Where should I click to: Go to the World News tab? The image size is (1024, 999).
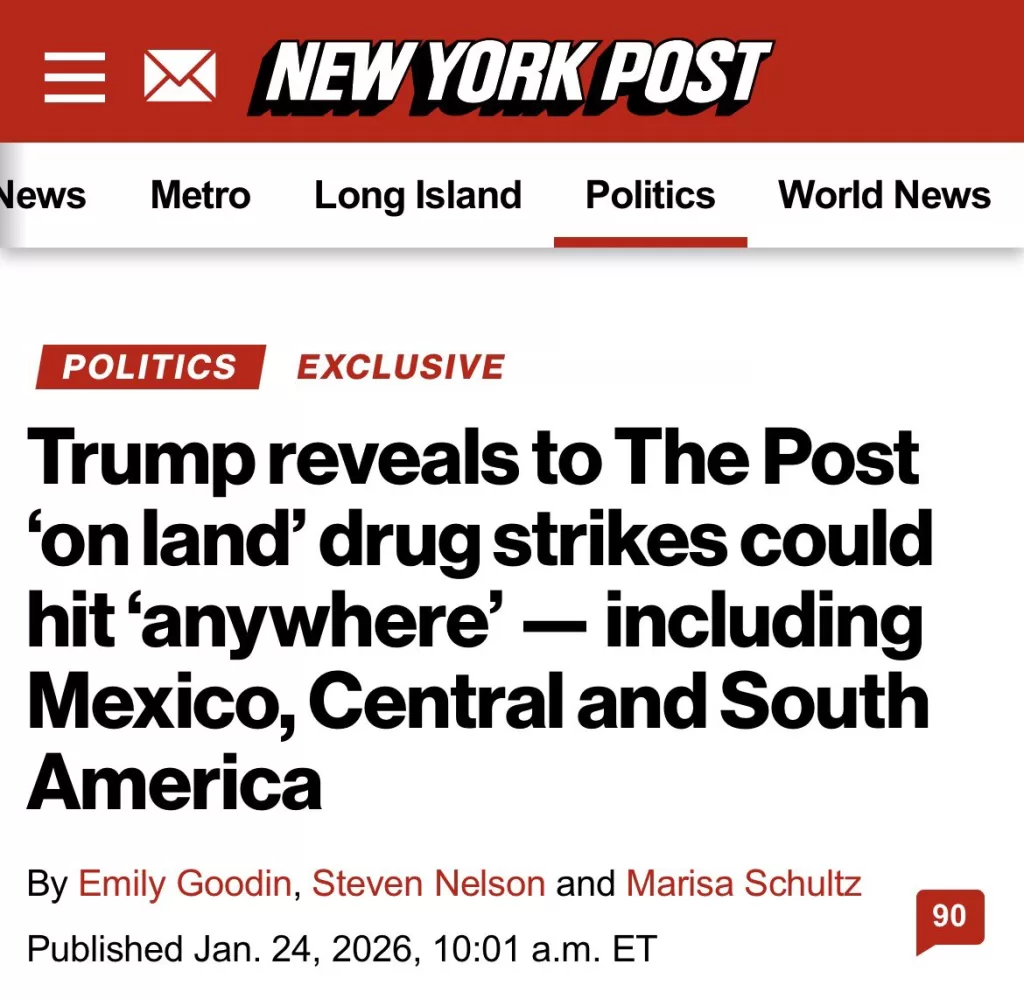pos(884,194)
